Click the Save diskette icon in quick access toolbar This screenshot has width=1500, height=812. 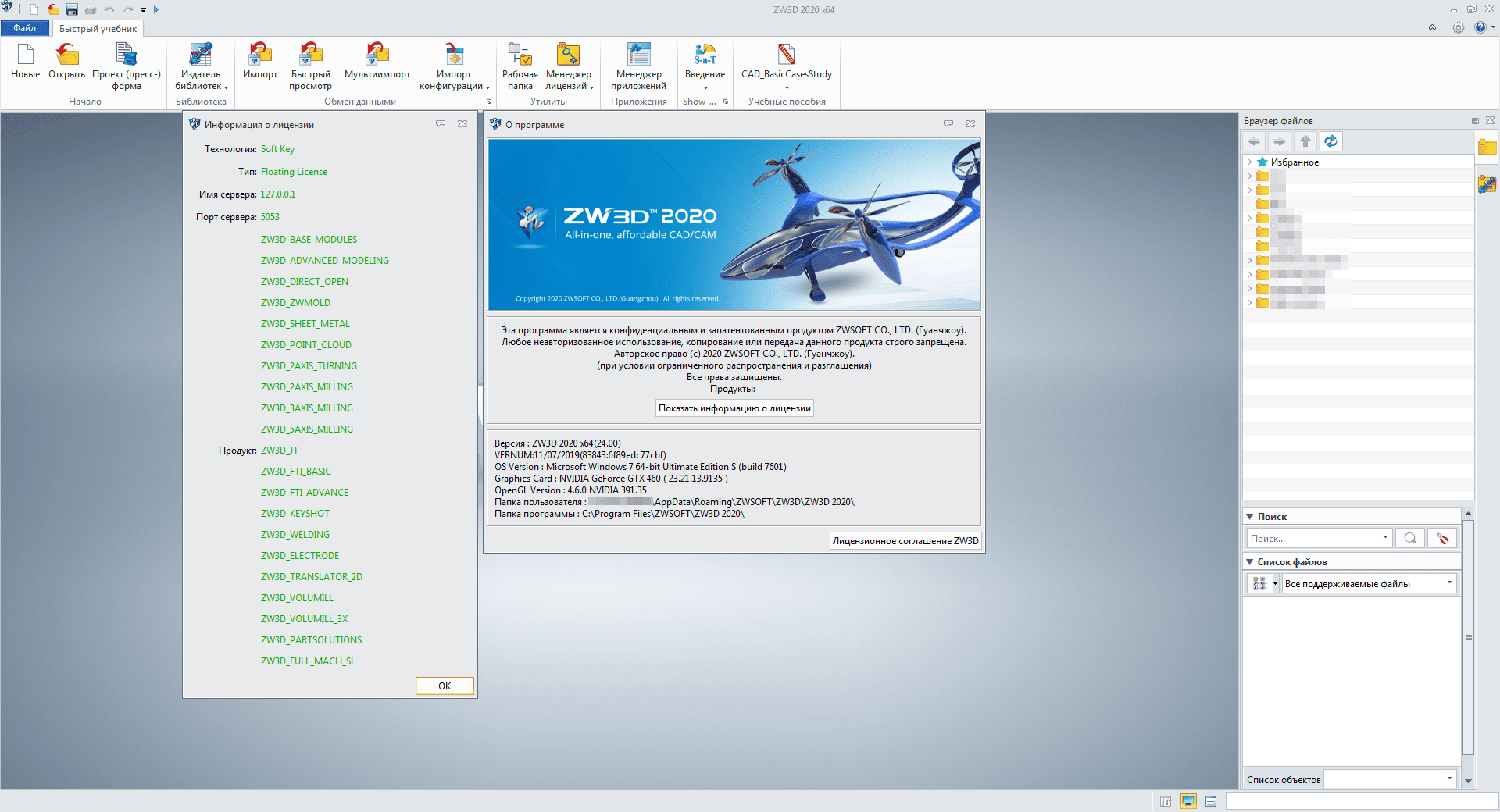coord(72,9)
